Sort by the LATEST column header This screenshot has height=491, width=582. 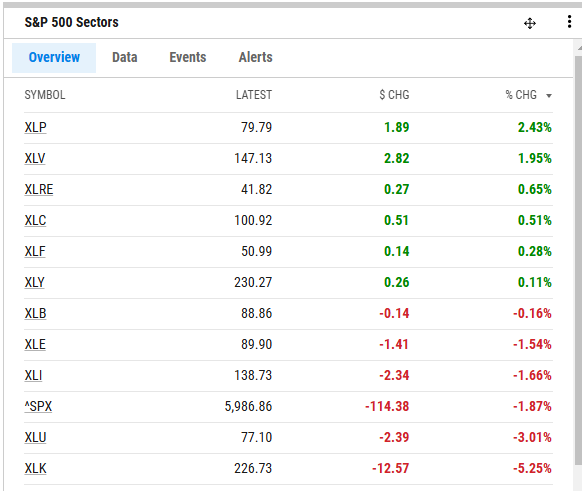coord(254,95)
